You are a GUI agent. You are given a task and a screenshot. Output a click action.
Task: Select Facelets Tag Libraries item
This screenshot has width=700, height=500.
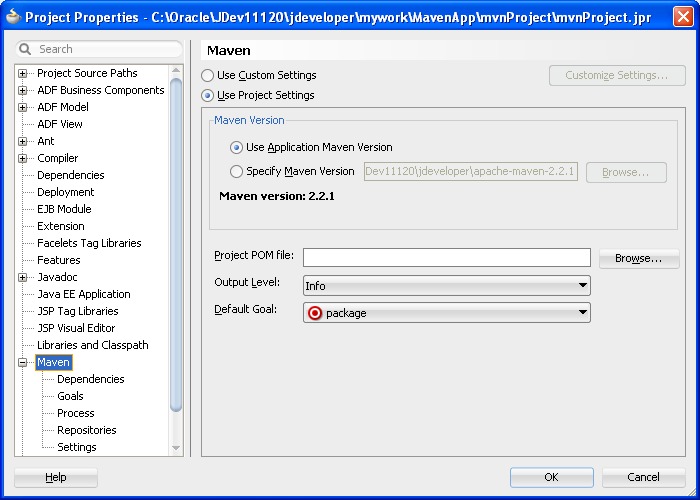click(89, 243)
